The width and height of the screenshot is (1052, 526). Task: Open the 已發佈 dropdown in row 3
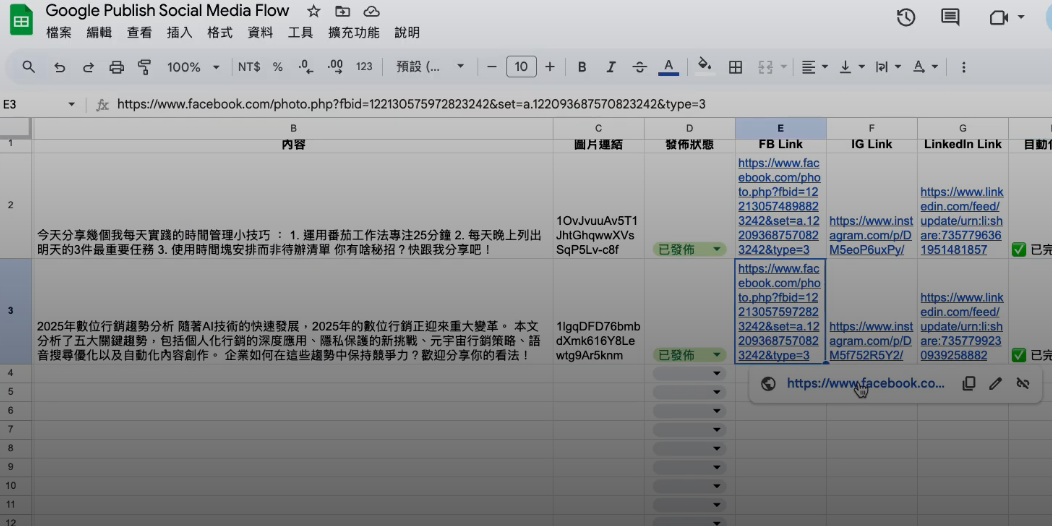click(690, 355)
